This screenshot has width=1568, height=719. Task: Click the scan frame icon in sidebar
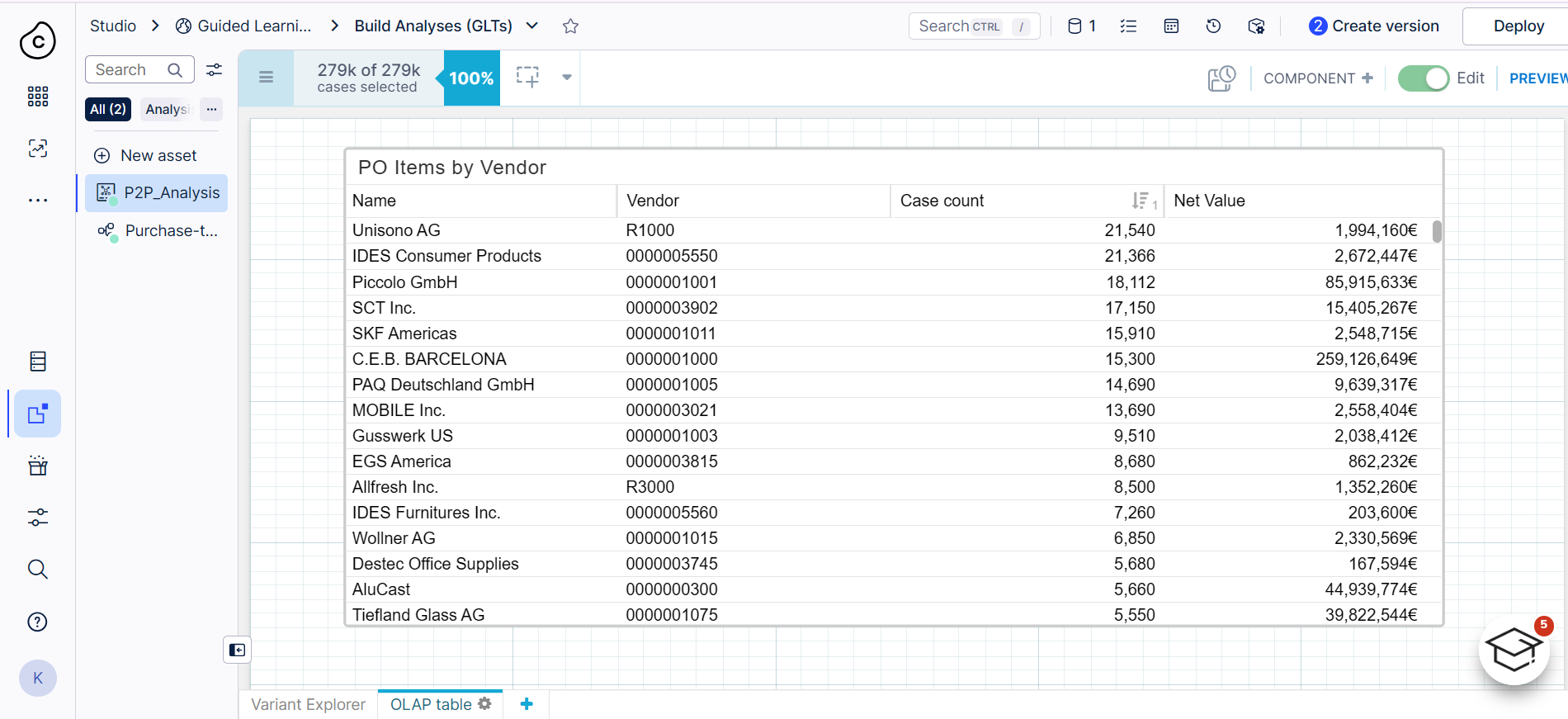(38, 149)
